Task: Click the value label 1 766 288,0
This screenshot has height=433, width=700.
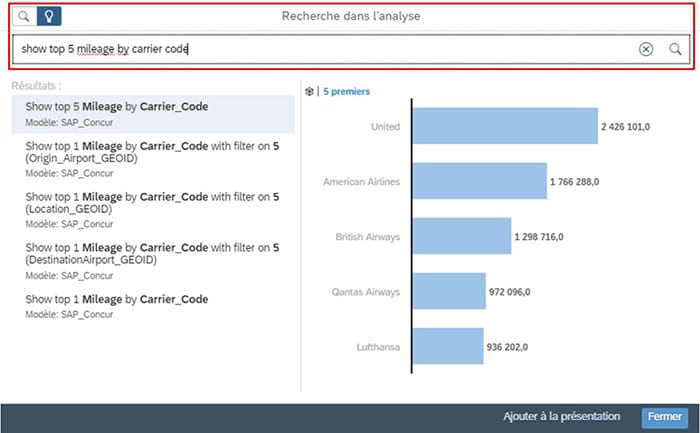Action: [575, 182]
